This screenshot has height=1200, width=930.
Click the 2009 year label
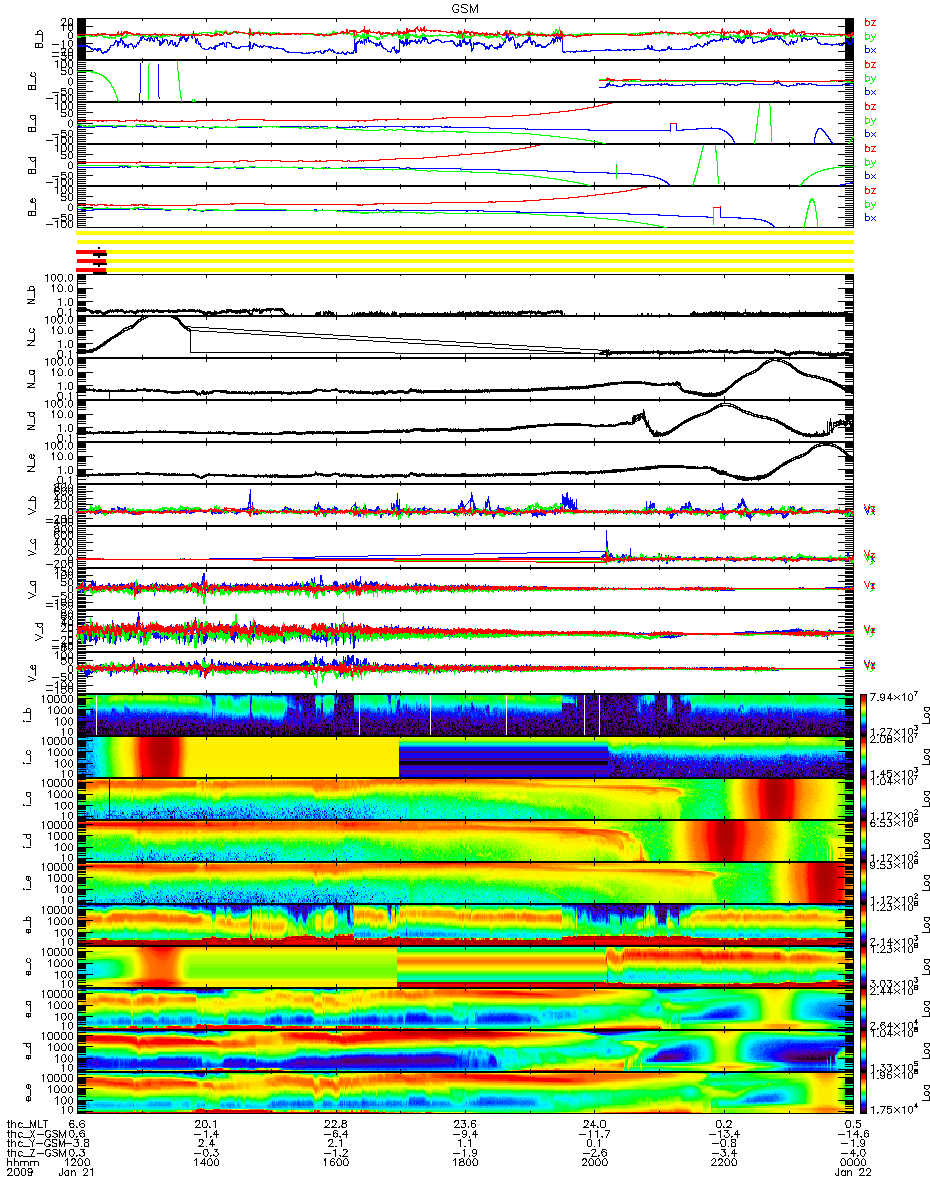(19, 1172)
